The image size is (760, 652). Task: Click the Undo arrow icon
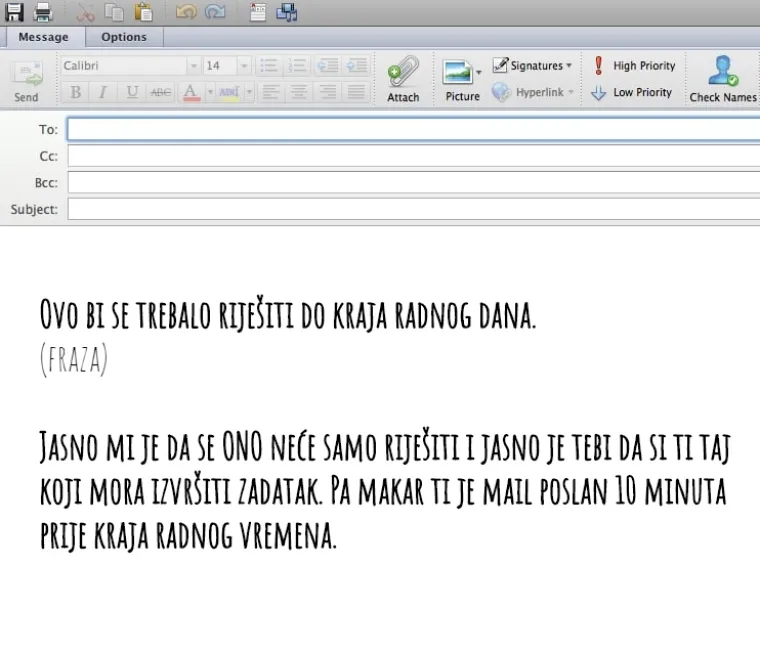click(x=186, y=12)
